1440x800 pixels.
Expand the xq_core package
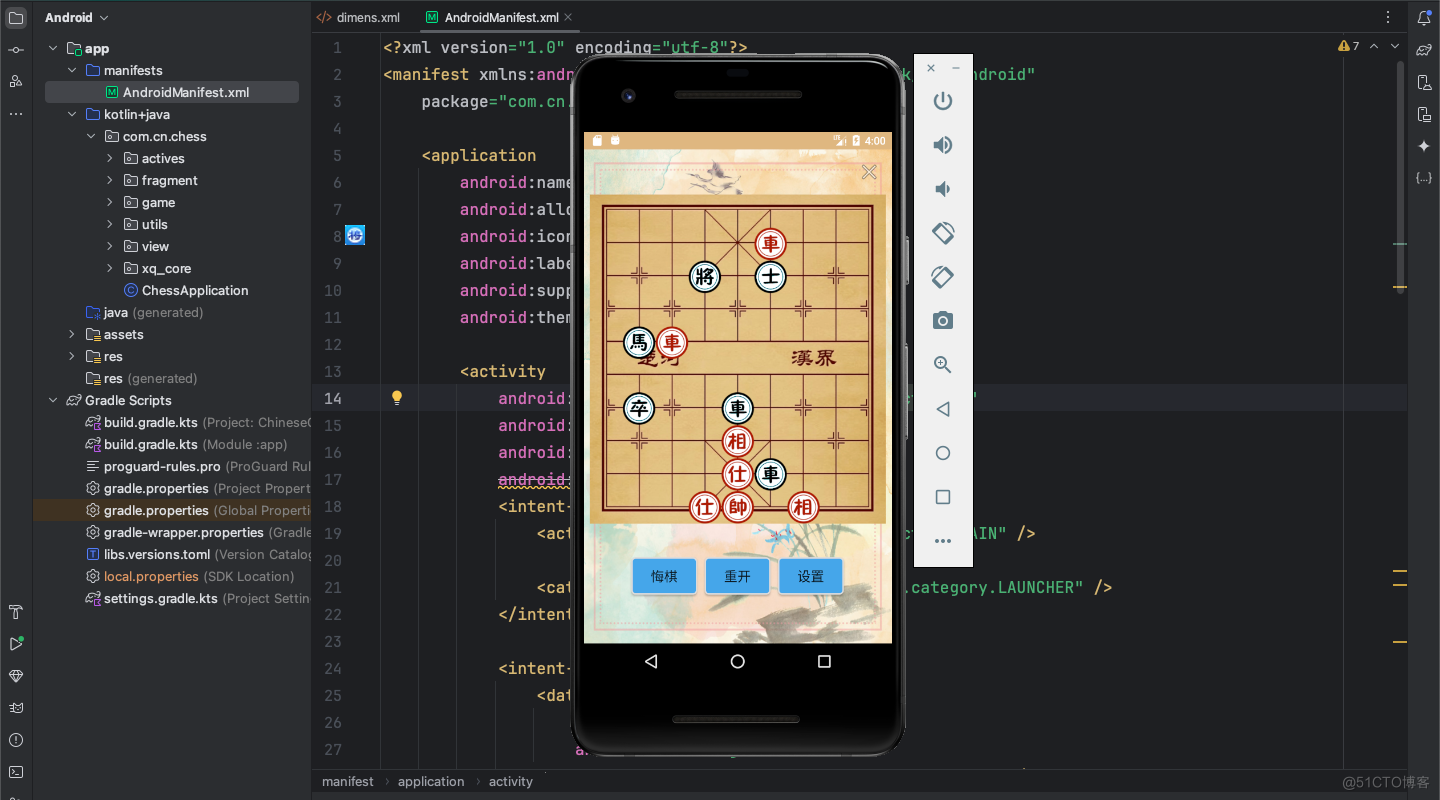coord(110,268)
